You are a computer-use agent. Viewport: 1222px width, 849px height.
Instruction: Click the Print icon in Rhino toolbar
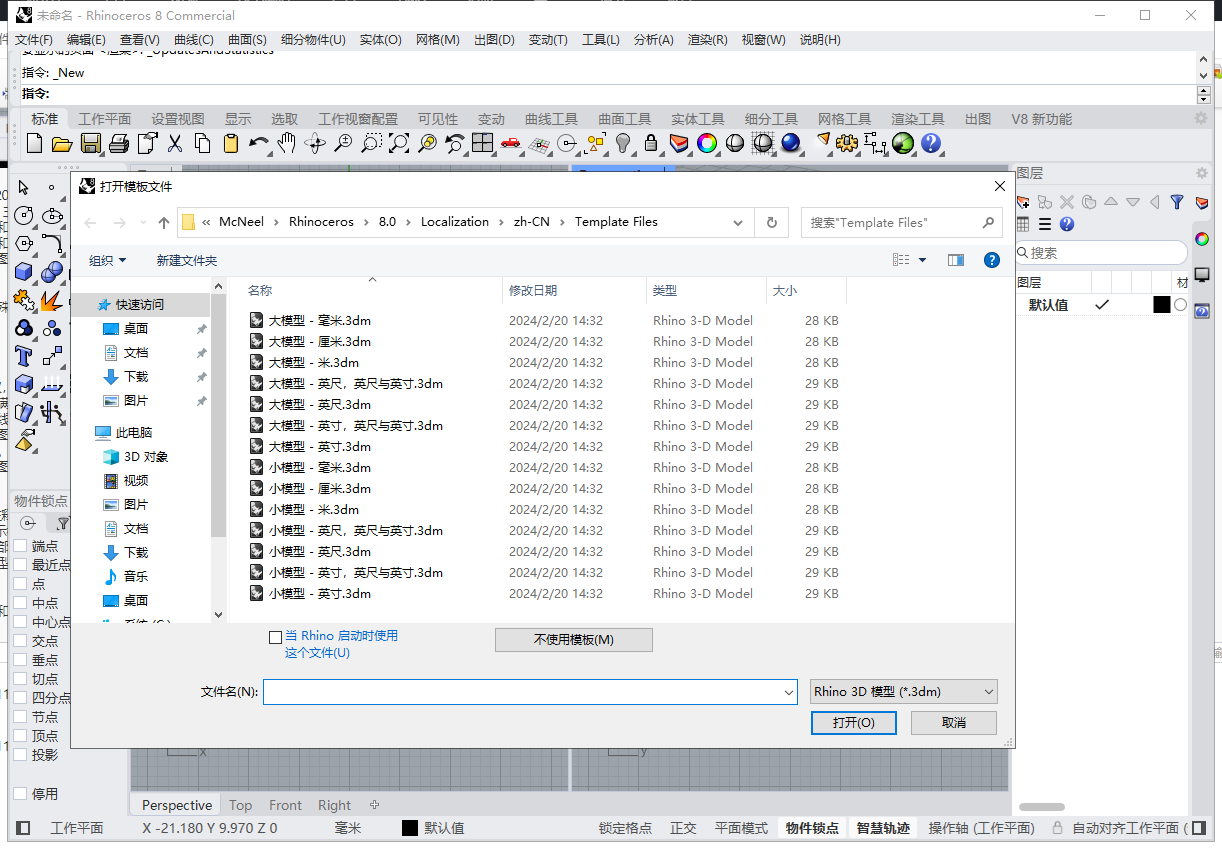pos(119,143)
